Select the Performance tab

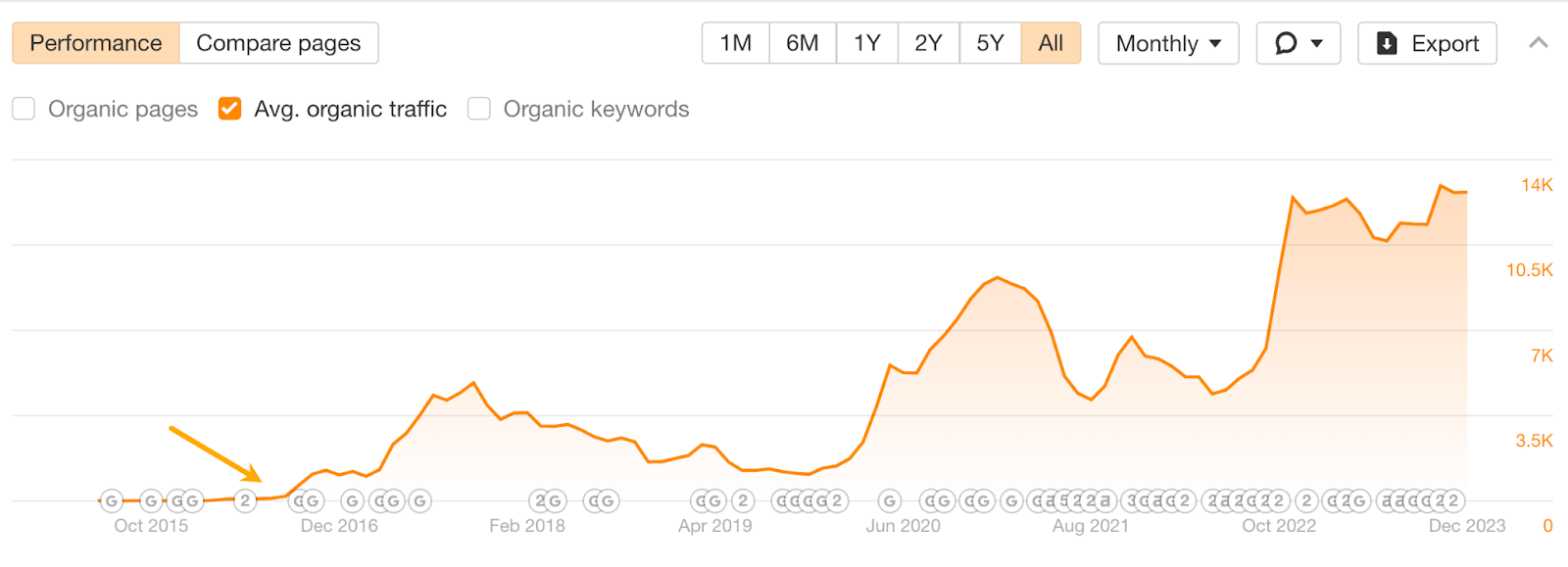[95, 43]
